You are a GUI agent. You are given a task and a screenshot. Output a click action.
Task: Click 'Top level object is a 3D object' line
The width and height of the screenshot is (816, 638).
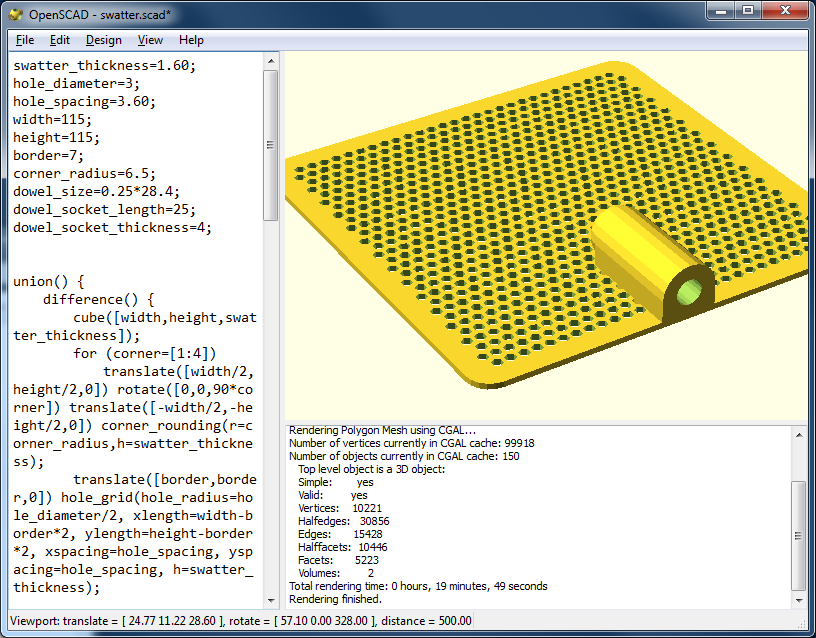pos(372,469)
